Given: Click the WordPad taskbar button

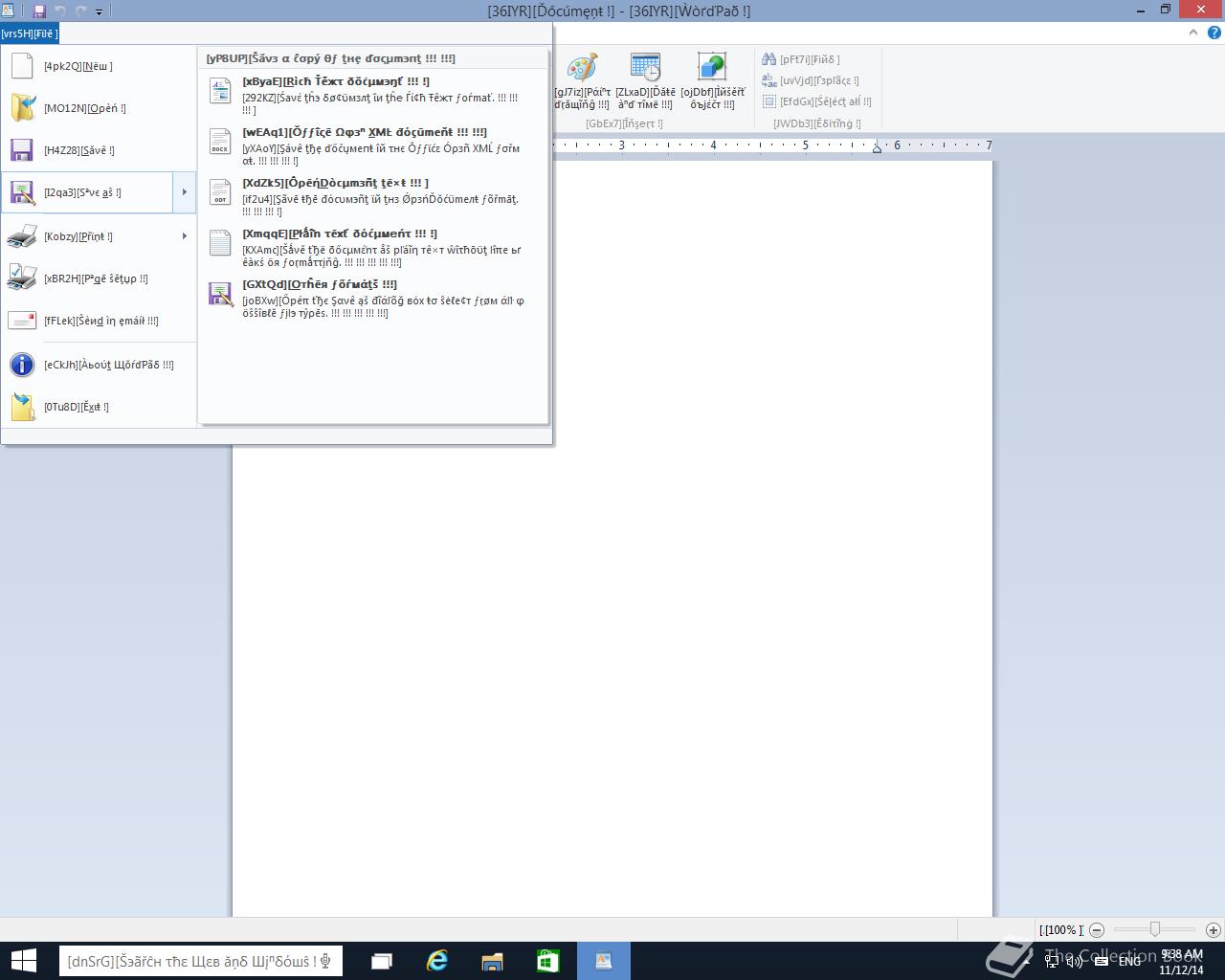Looking at the screenshot, I should (604, 961).
